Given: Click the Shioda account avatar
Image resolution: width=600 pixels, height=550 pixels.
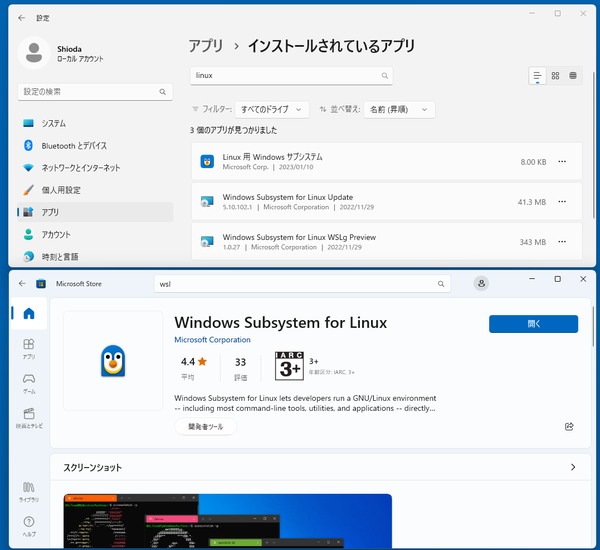Looking at the screenshot, I should pos(34,53).
